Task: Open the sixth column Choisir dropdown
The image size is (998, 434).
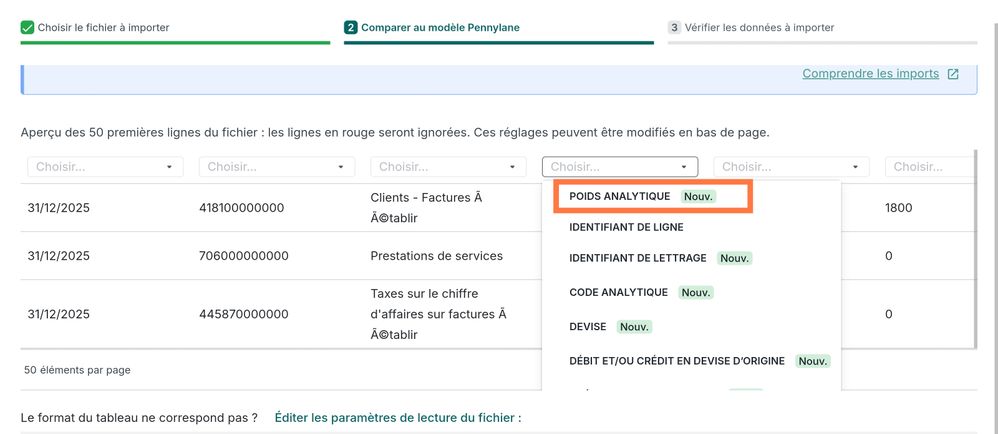Action: (x=930, y=167)
